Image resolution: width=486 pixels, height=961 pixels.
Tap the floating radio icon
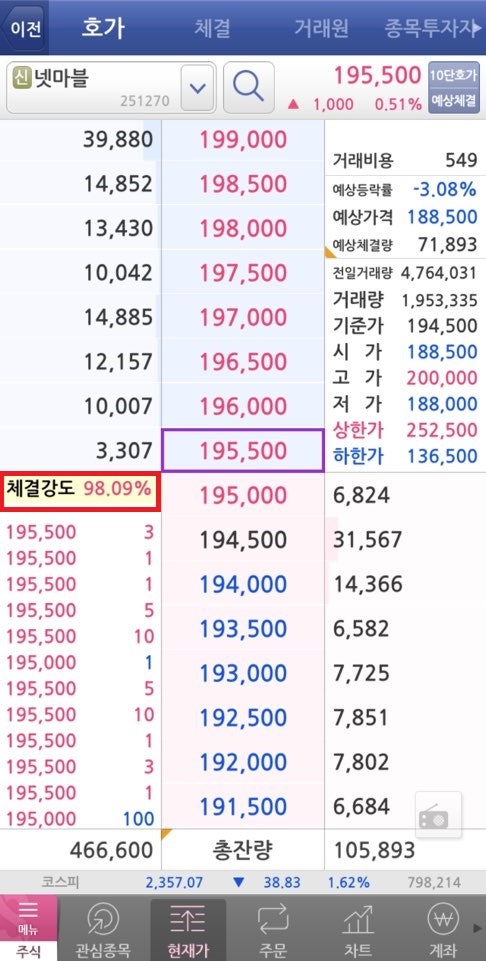click(438, 815)
